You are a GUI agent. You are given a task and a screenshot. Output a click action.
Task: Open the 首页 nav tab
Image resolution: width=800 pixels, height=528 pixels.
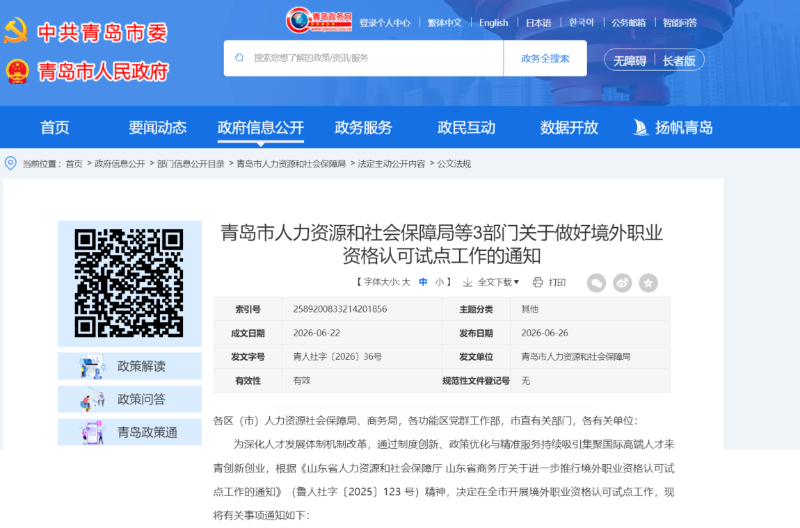[55, 128]
